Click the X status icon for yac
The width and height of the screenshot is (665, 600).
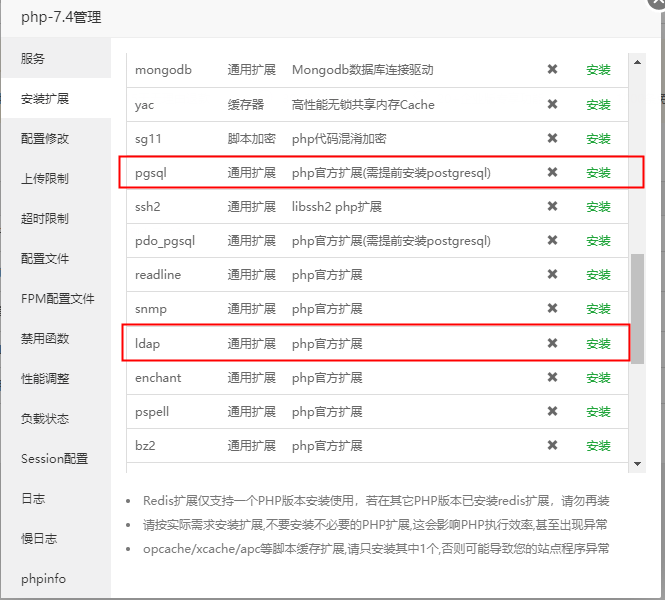(x=552, y=105)
